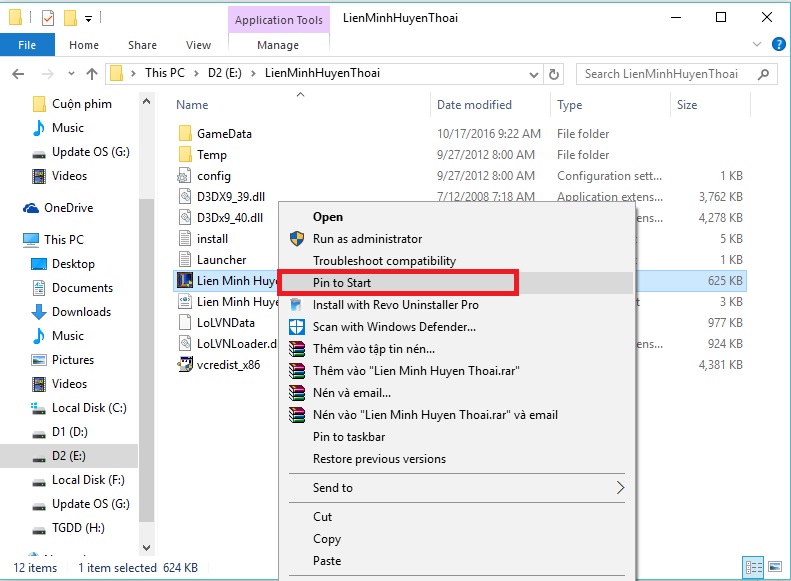The width and height of the screenshot is (791, 581).
Task: Select the Temp folder icon
Action: [x=185, y=154]
